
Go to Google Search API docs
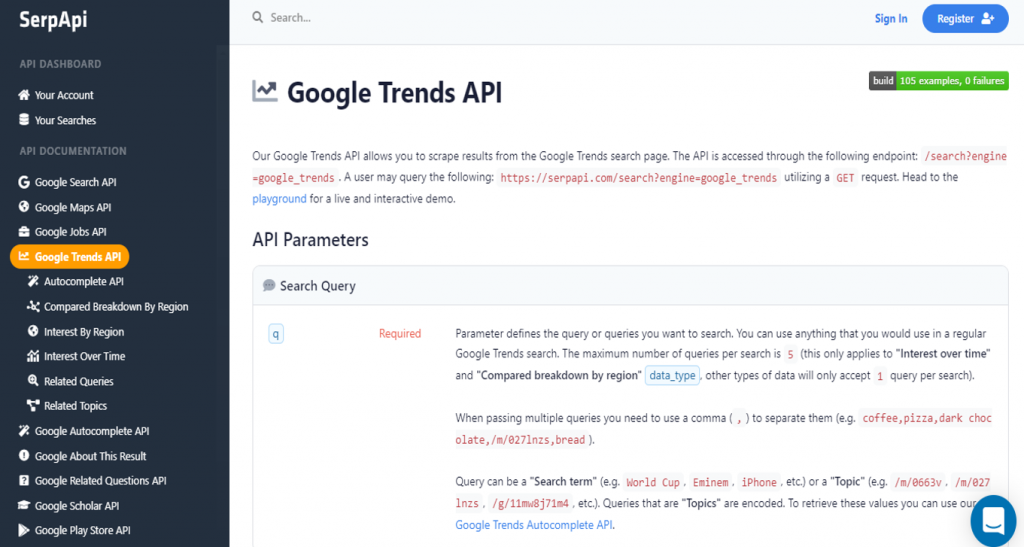[x=76, y=182]
